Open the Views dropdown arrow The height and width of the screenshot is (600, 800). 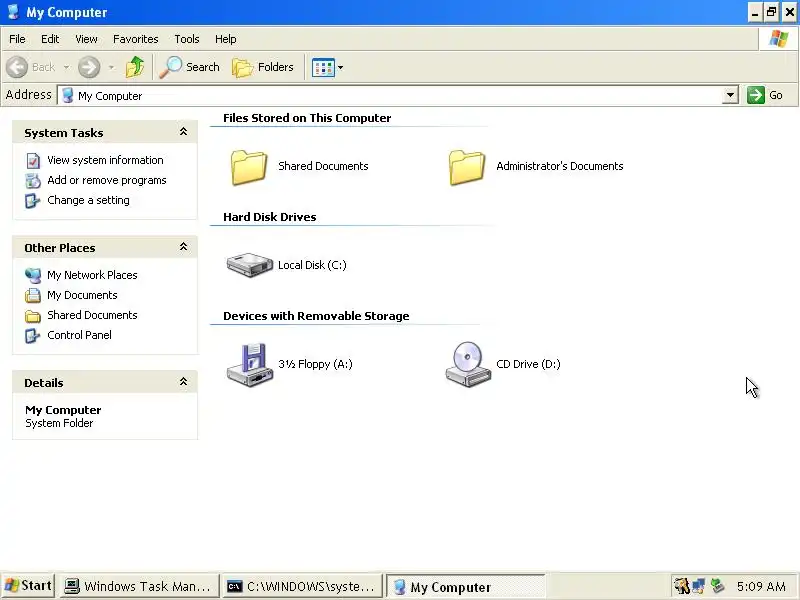(340, 67)
